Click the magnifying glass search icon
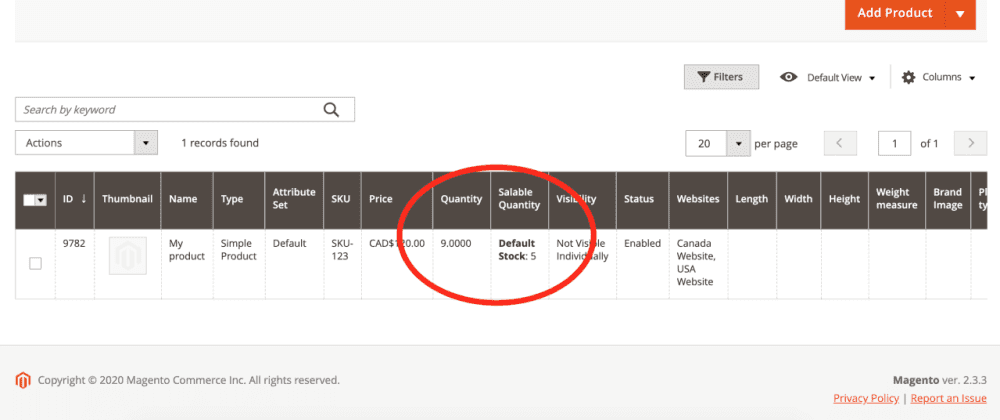The width and height of the screenshot is (1000, 420). (331, 110)
